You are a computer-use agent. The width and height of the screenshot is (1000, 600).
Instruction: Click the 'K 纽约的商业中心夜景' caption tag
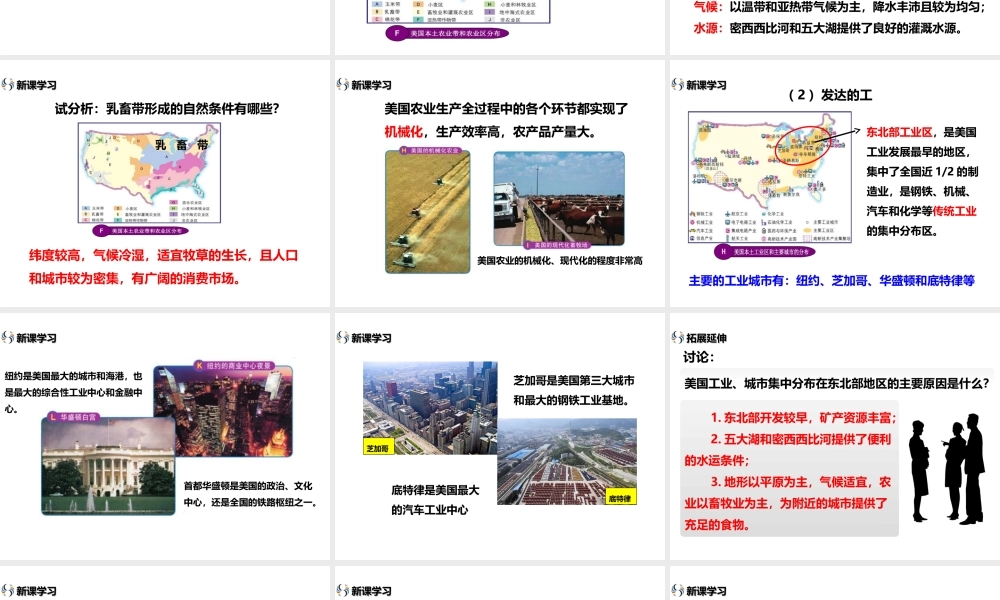(234, 366)
